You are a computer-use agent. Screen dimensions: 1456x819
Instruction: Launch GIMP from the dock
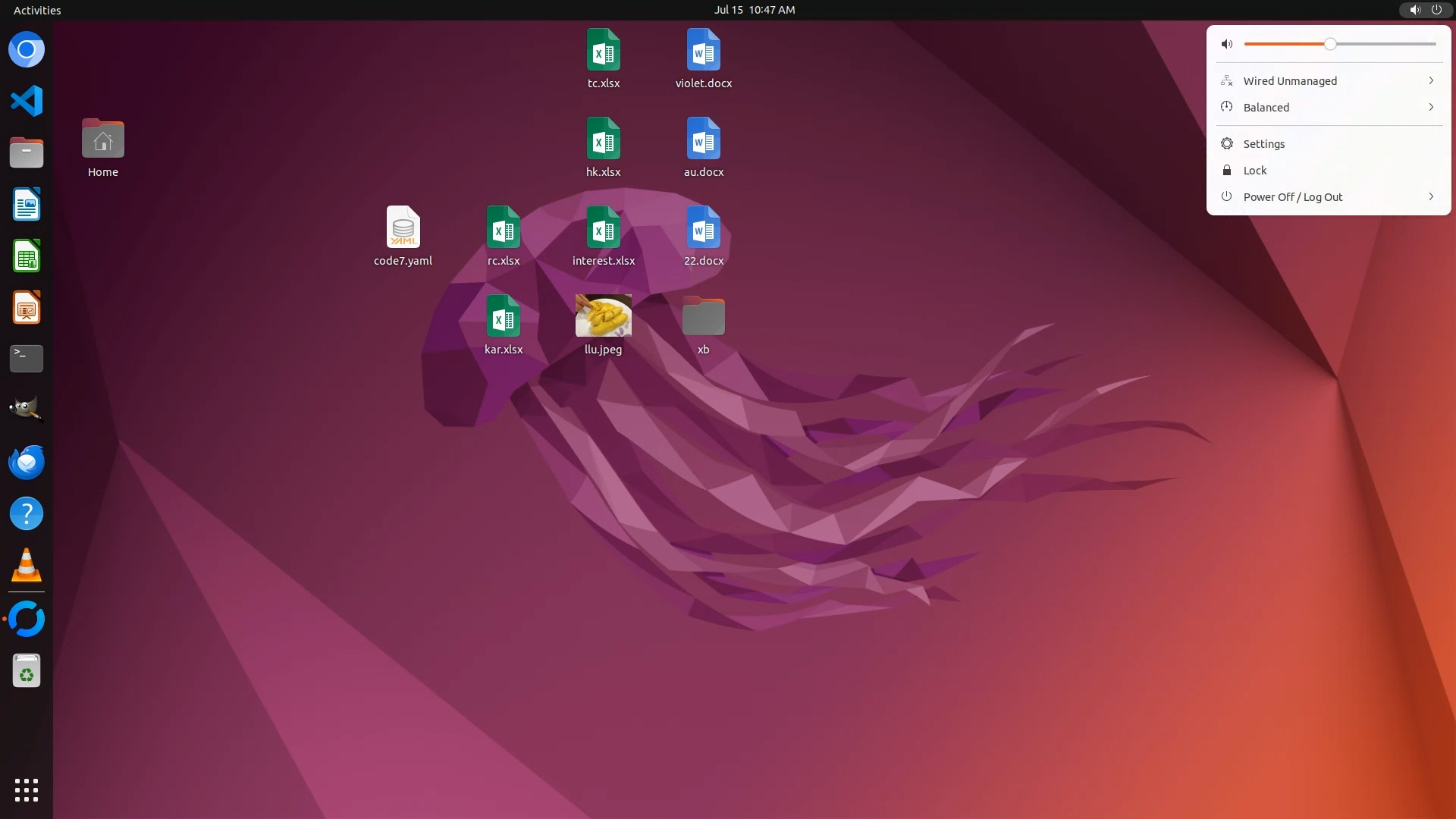[x=27, y=409]
